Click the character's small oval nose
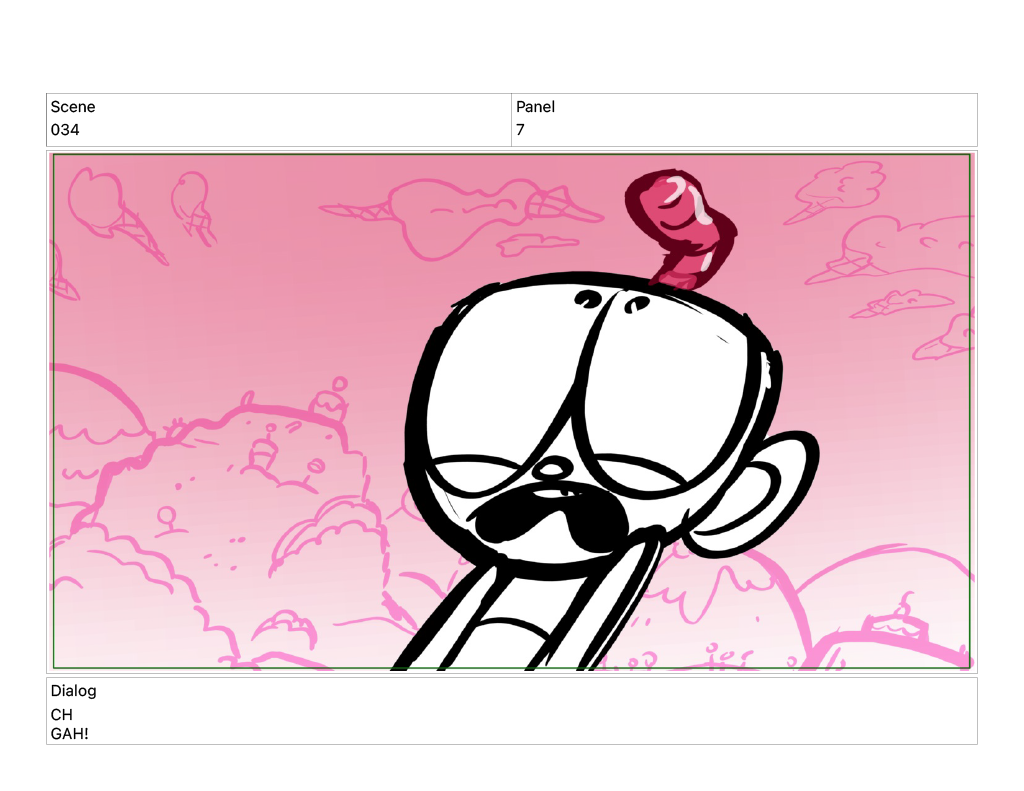The width and height of the screenshot is (1024, 791). point(550,470)
